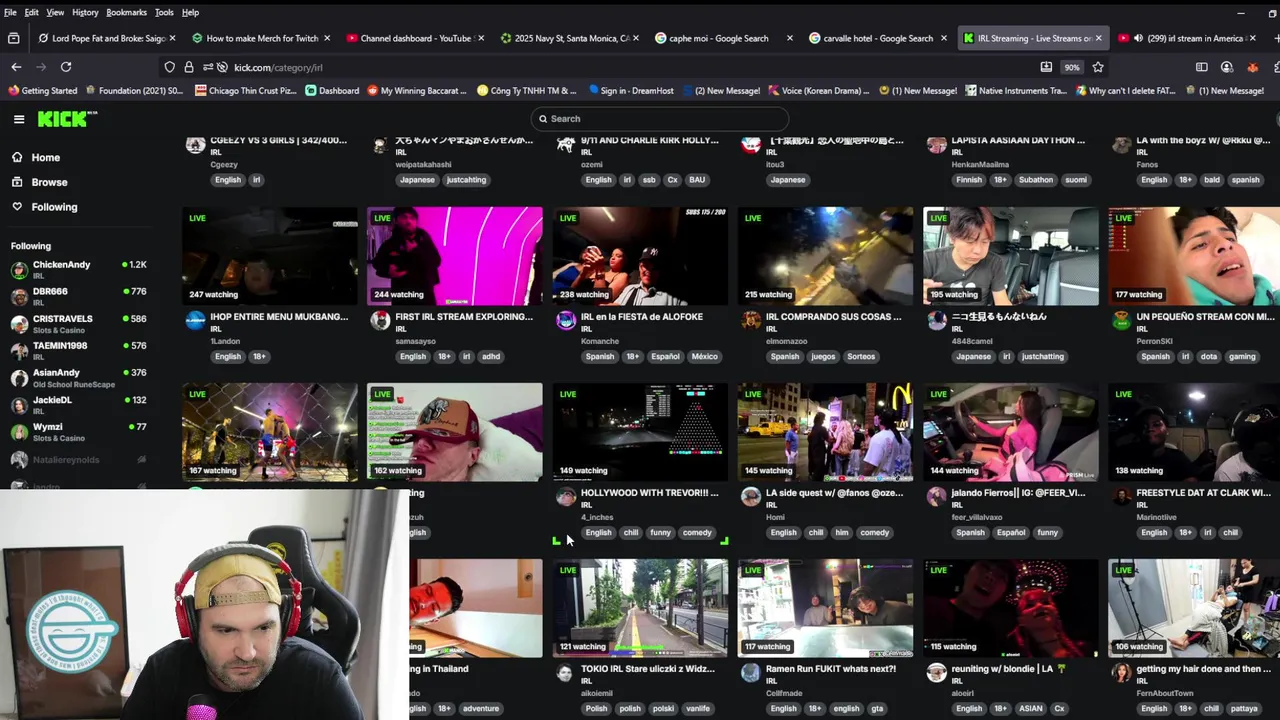The width and height of the screenshot is (1280, 720).
Task: Open AsianAndy's avatar in Following list
Action: [19, 378]
